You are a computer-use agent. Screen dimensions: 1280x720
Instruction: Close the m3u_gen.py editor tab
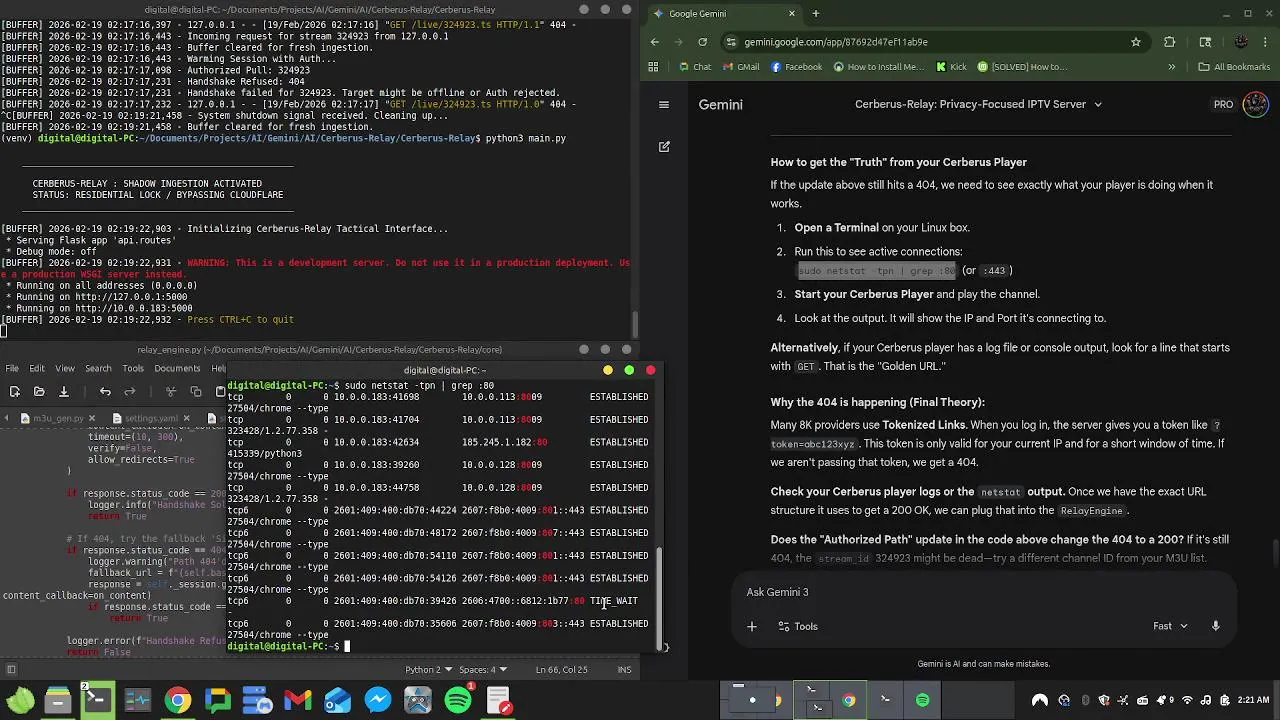tap(92, 418)
